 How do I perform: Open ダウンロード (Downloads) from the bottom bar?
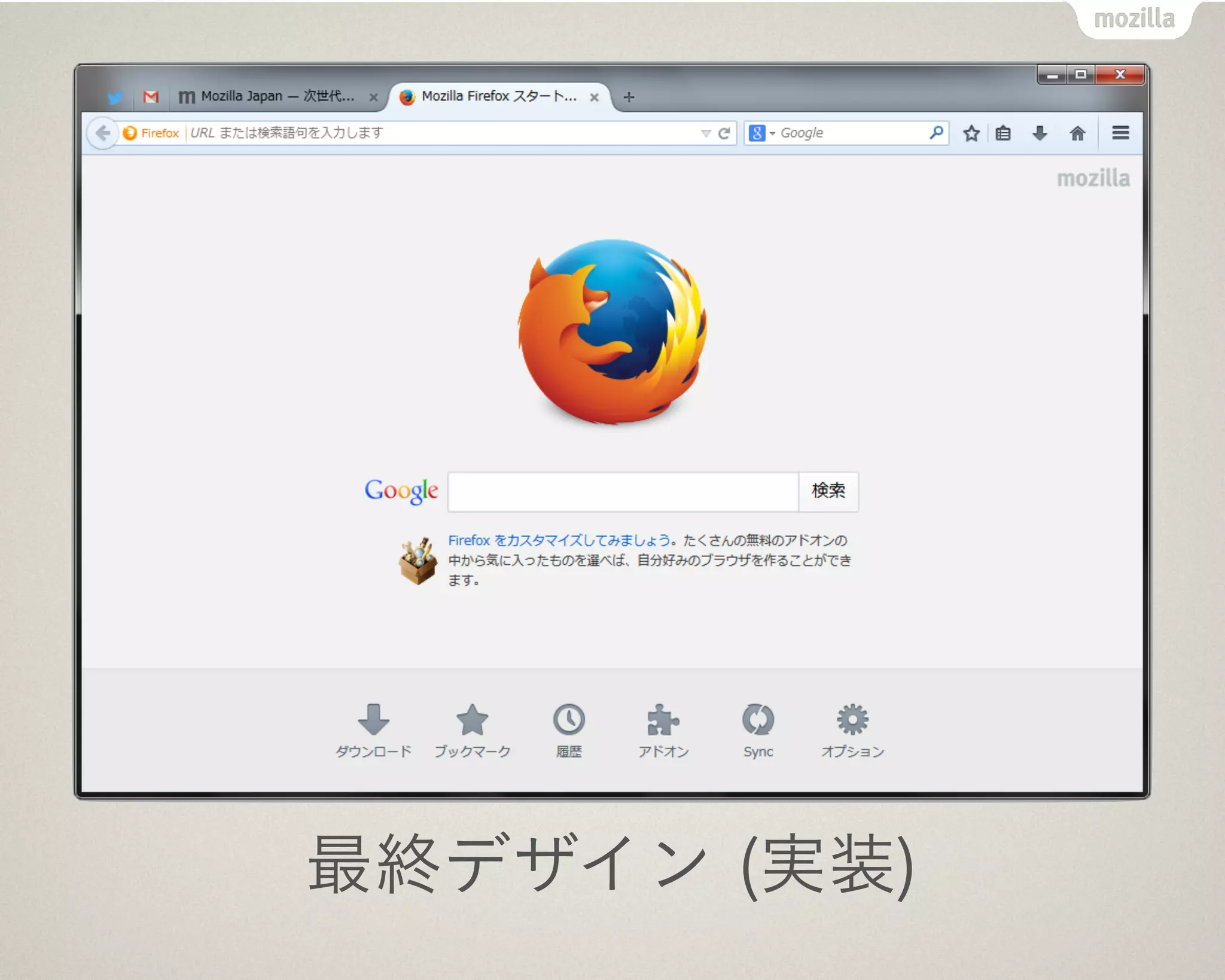pyautogui.click(x=374, y=731)
